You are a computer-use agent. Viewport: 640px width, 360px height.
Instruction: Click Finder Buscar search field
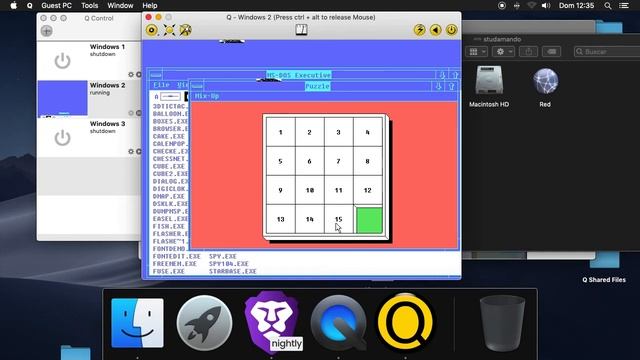607,52
